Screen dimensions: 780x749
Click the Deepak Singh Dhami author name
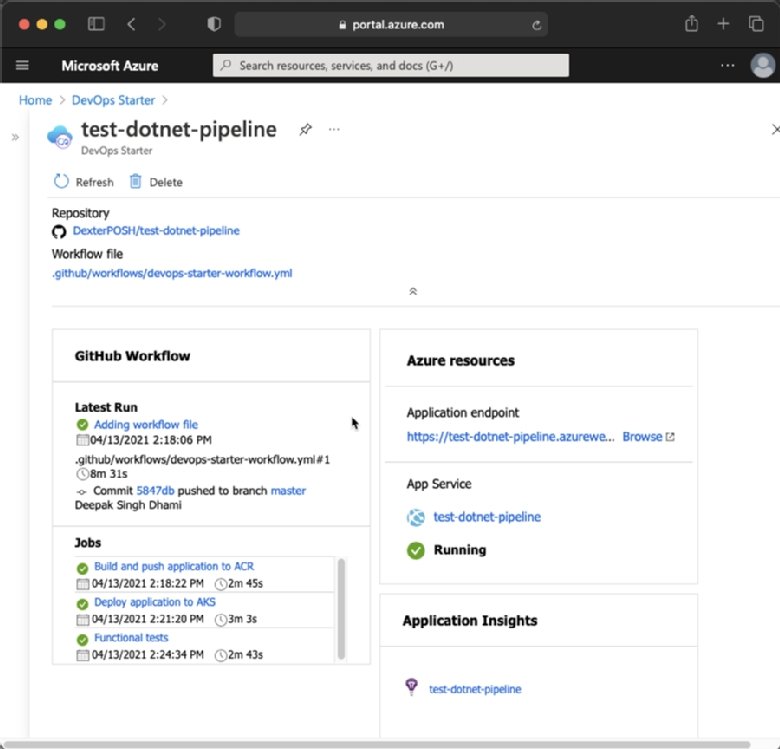pos(128,505)
